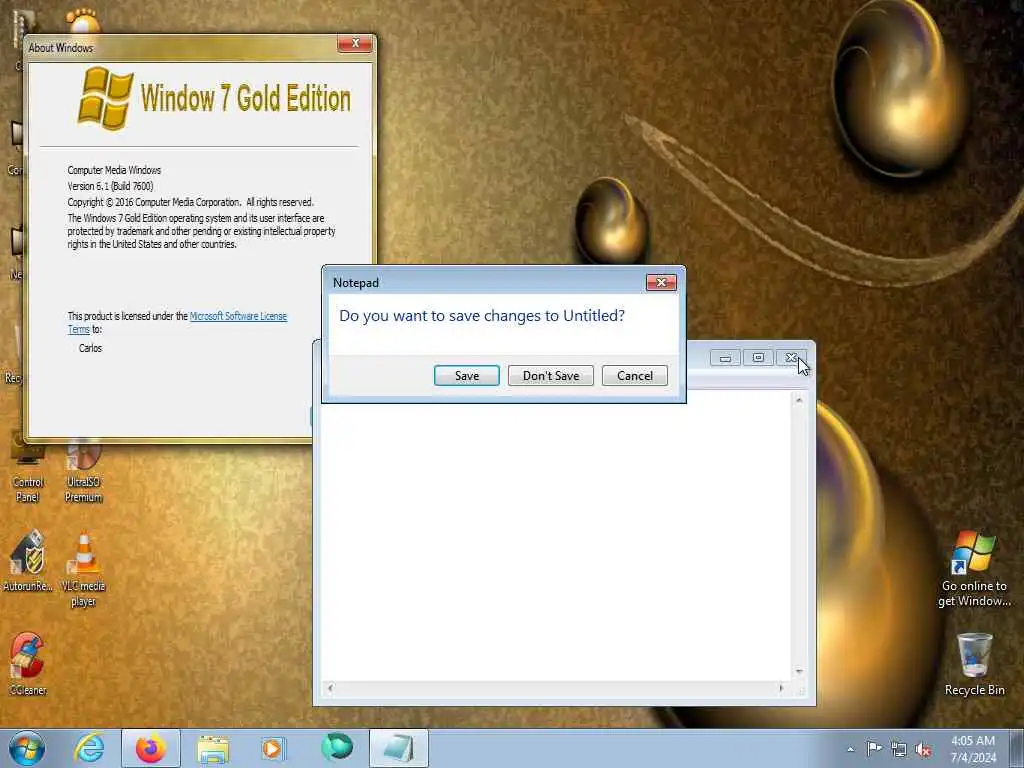Viewport: 1024px width, 768px height.
Task: Launch CCleaner desktop icon
Action: click(27, 664)
